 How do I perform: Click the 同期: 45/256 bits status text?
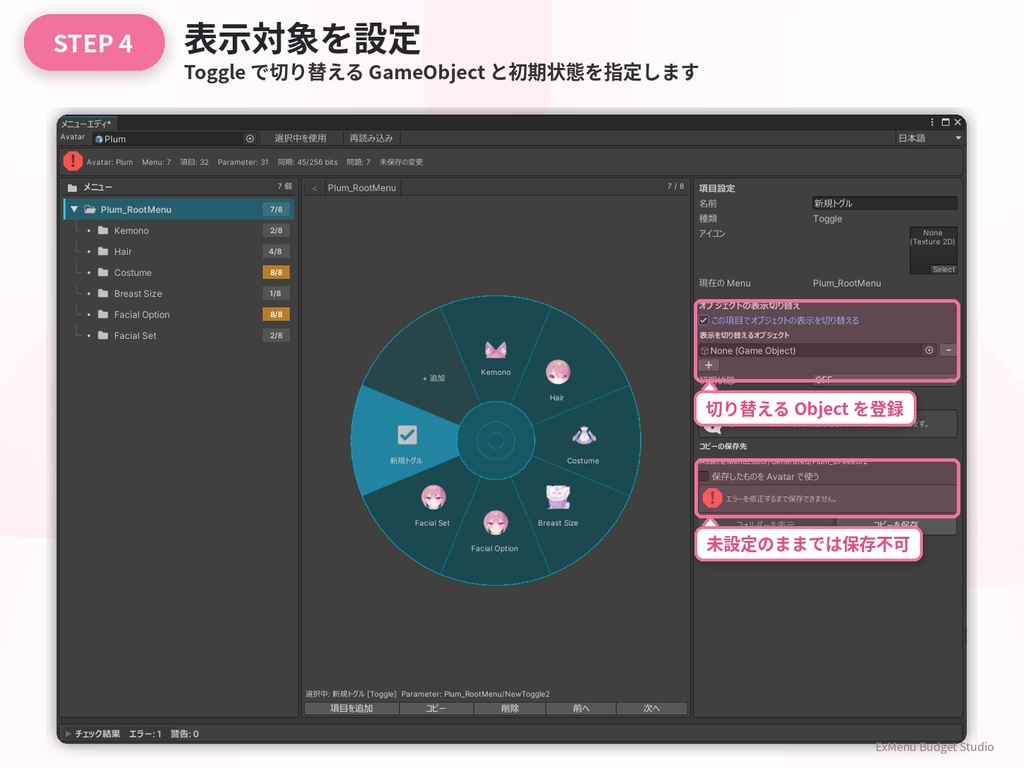coord(308,162)
